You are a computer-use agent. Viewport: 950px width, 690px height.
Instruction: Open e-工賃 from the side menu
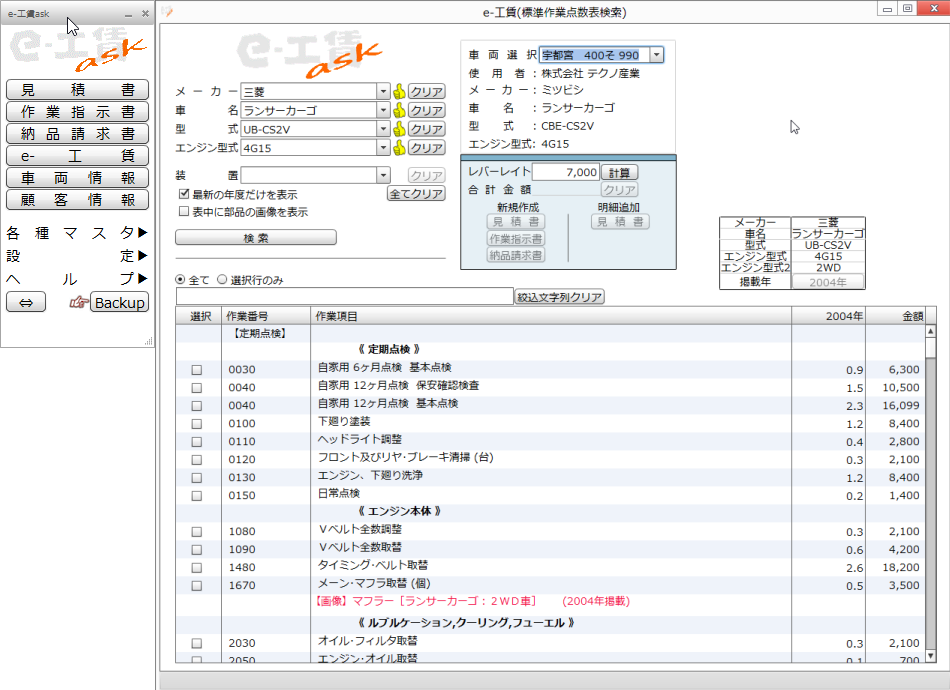pos(78,156)
